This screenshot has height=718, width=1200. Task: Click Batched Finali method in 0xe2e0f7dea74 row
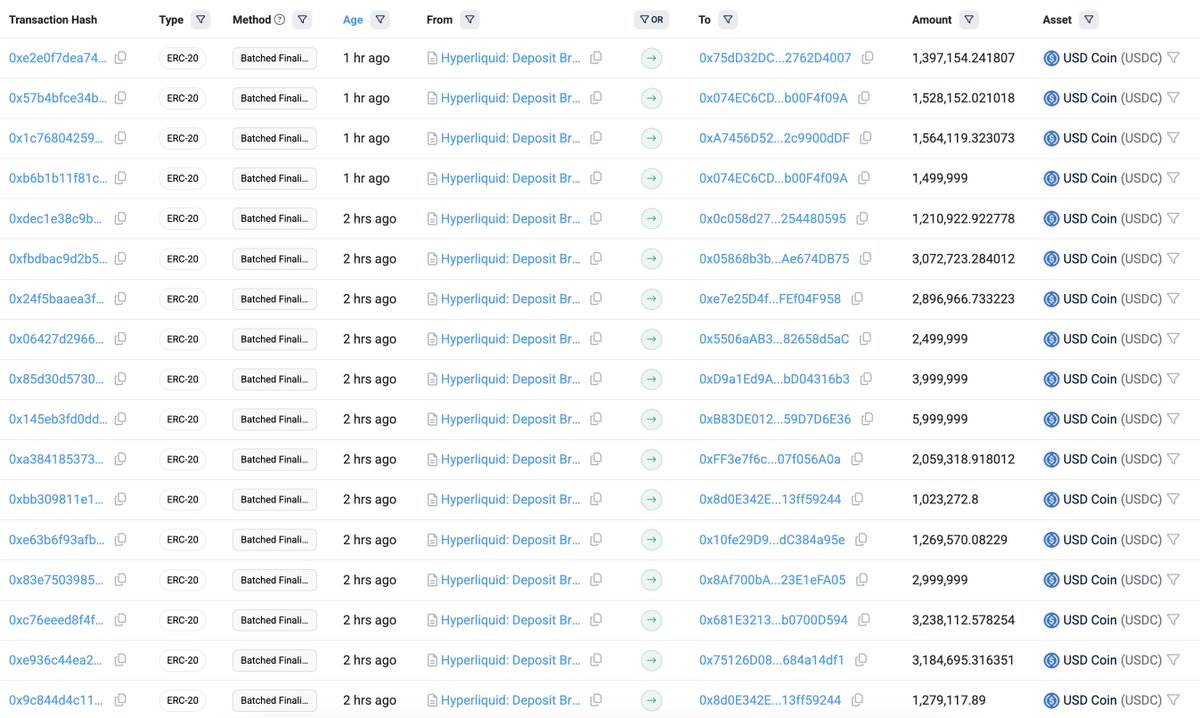pos(274,58)
